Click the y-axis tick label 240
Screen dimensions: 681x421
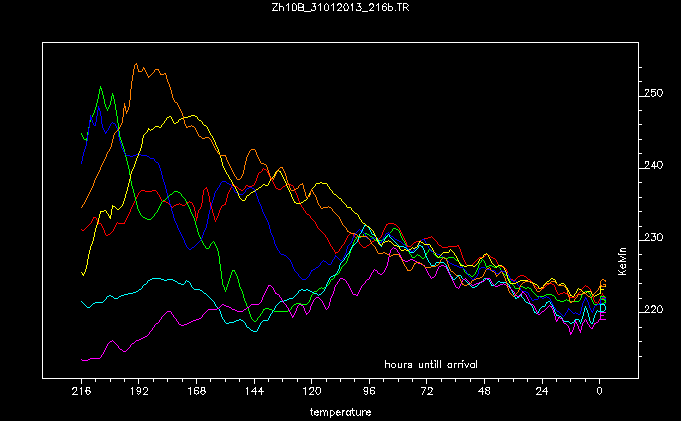(654, 165)
